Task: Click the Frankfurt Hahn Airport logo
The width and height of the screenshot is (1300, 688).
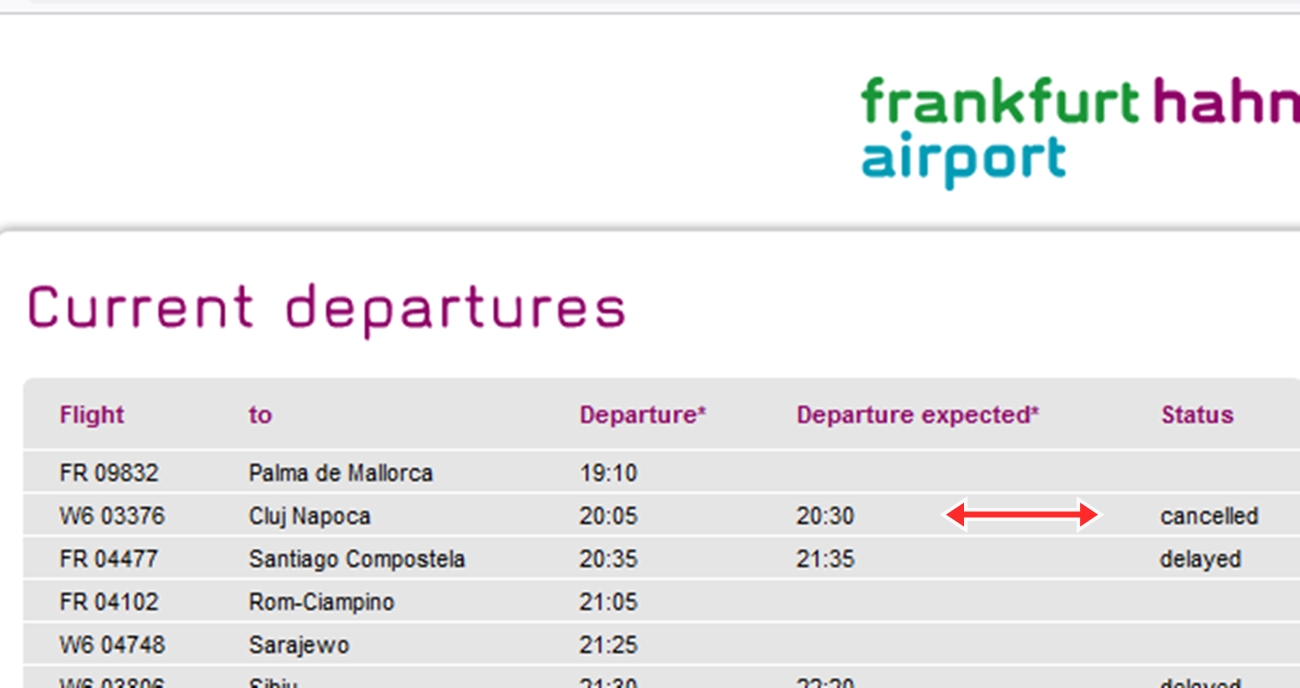Action: [1080, 133]
